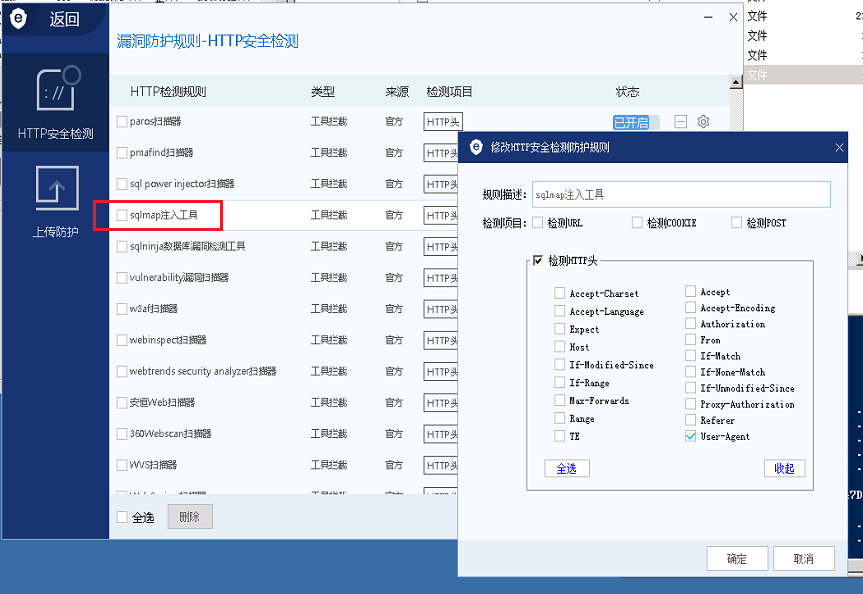Click the 状态 column header
Image resolution: width=863 pixels, height=594 pixels.
(x=627, y=92)
